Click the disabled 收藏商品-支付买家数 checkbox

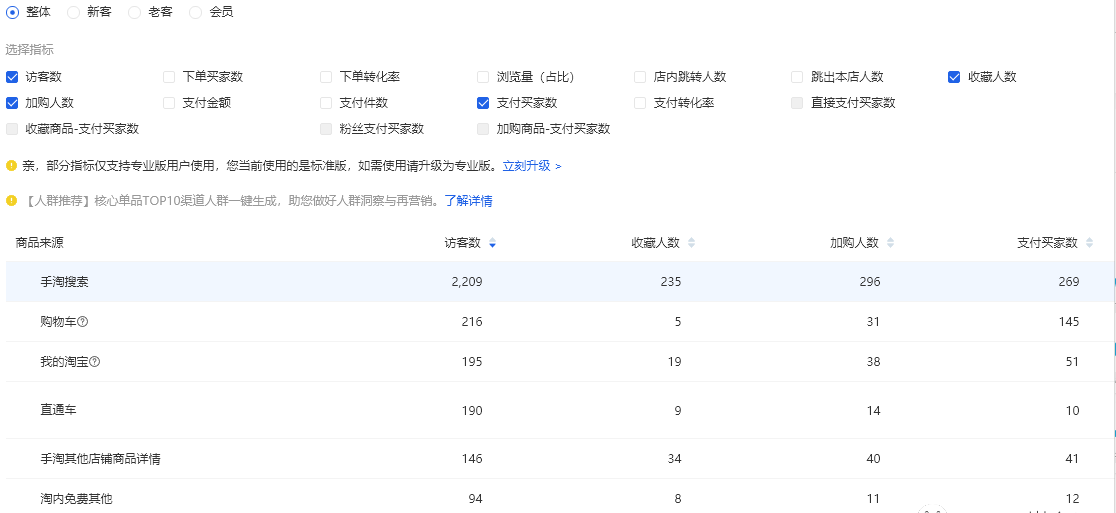click(12, 129)
